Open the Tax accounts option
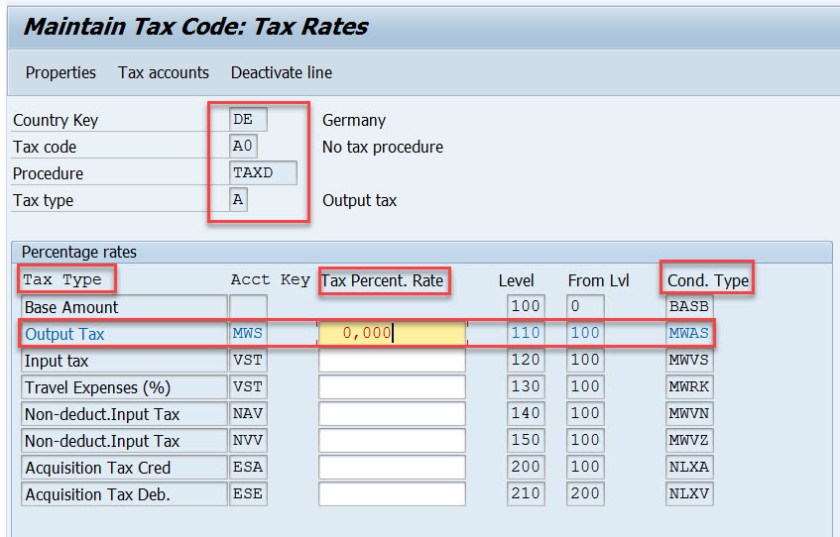 [x=163, y=73]
